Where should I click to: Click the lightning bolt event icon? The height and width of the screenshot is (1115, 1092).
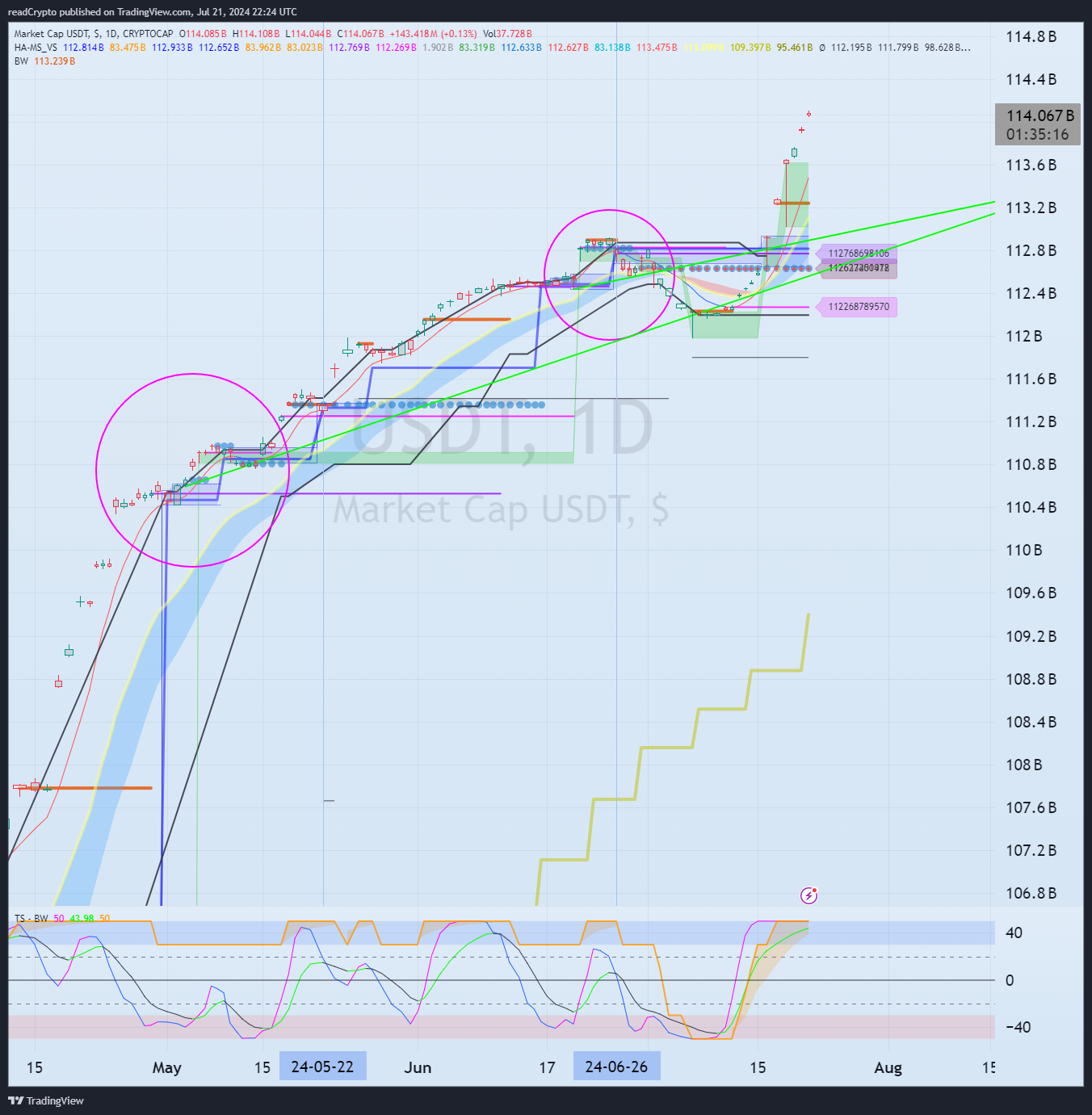pyautogui.click(x=808, y=895)
